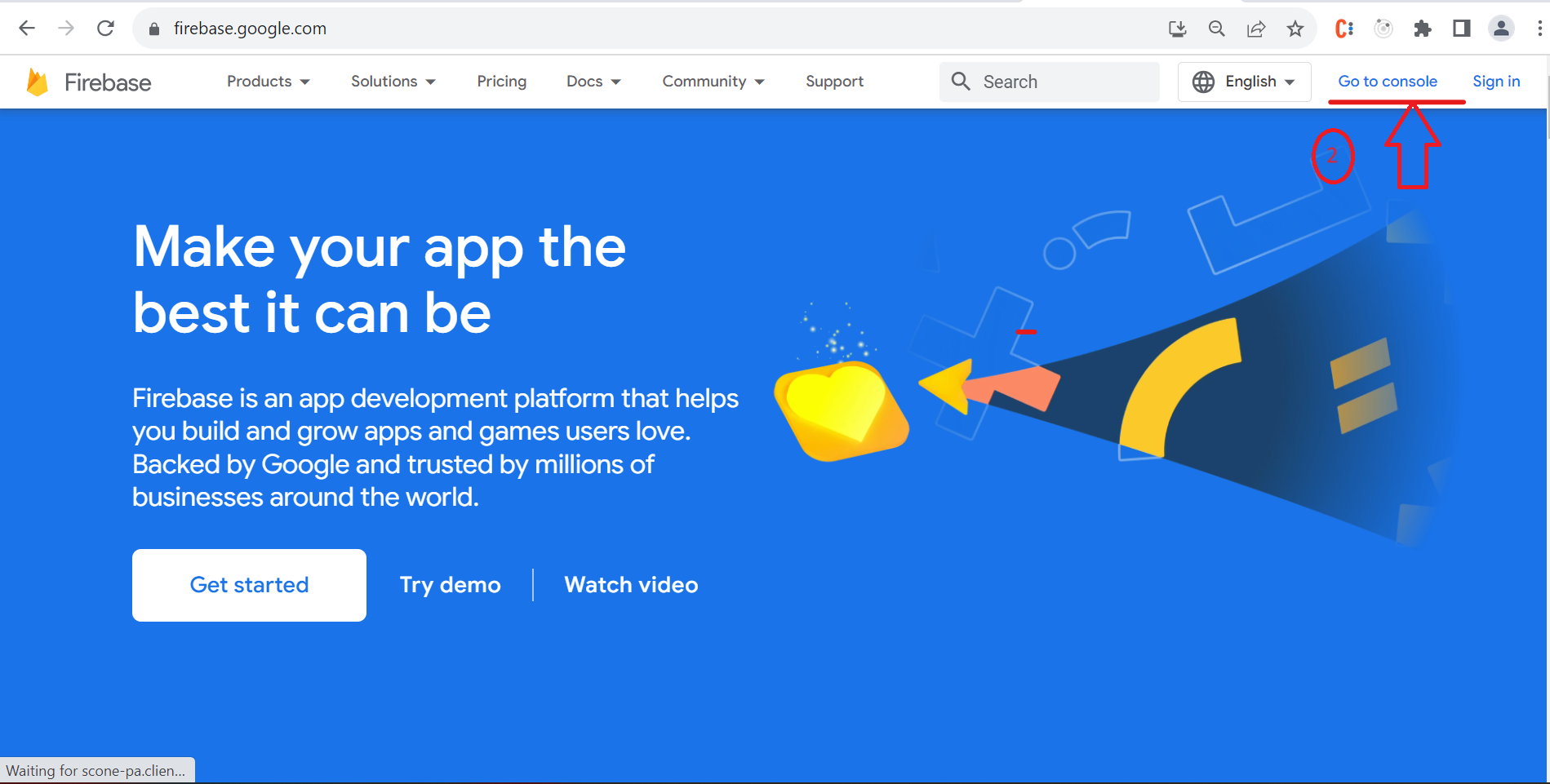Click the Firebase flame logo
This screenshot has width=1550, height=784.
[38, 82]
